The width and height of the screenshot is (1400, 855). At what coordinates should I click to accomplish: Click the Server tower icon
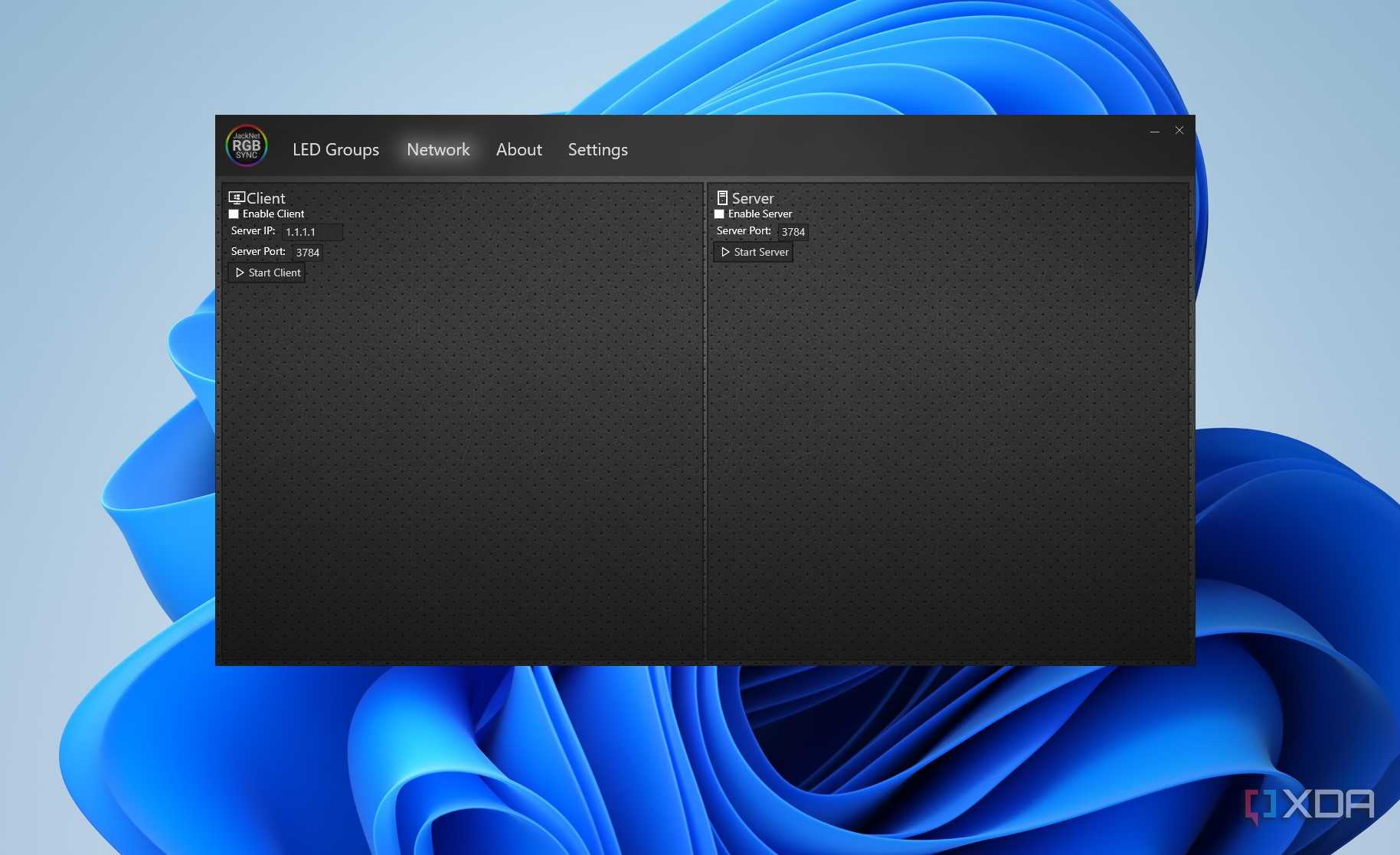[x=722, y=197]
